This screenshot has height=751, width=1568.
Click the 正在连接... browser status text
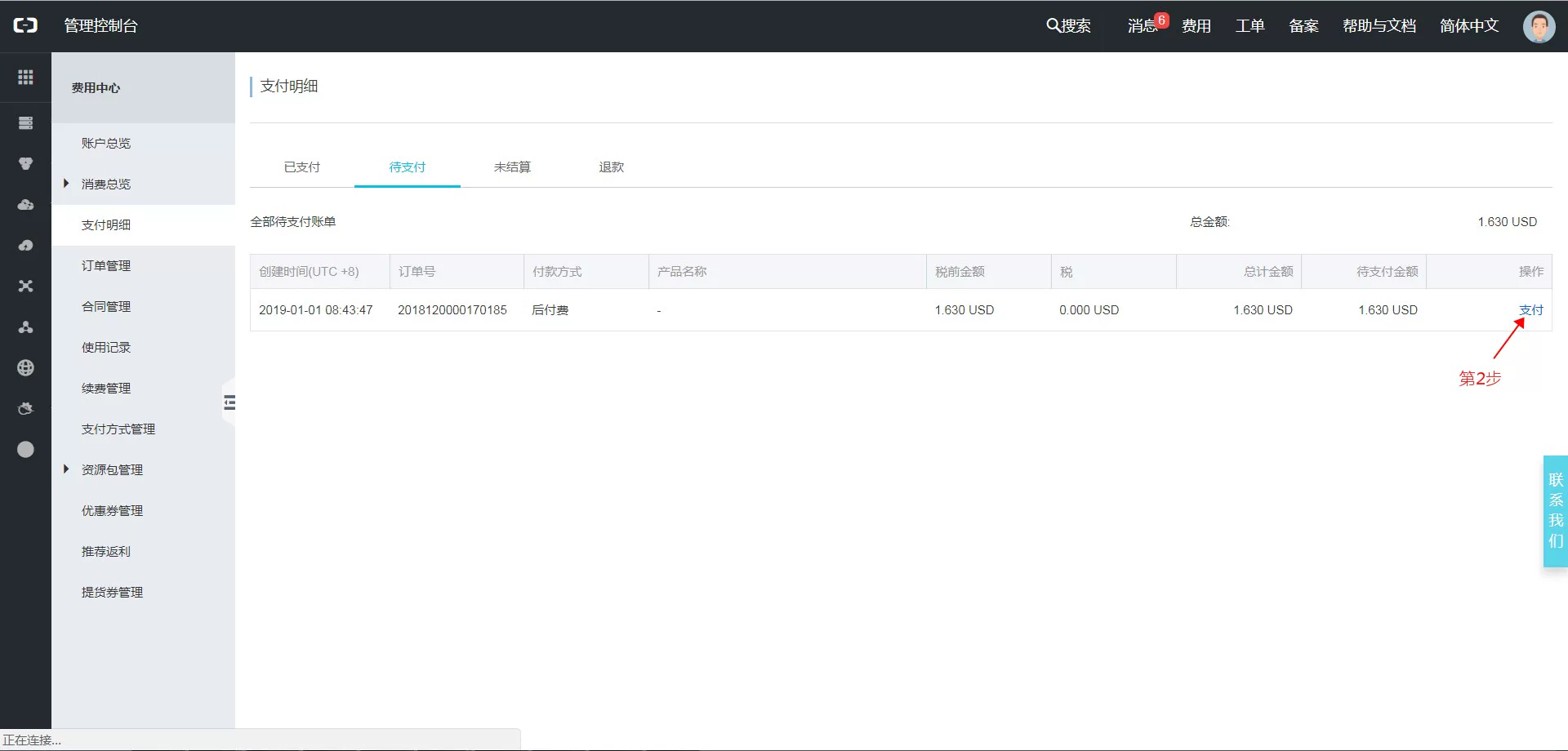(x=32, y=740)
